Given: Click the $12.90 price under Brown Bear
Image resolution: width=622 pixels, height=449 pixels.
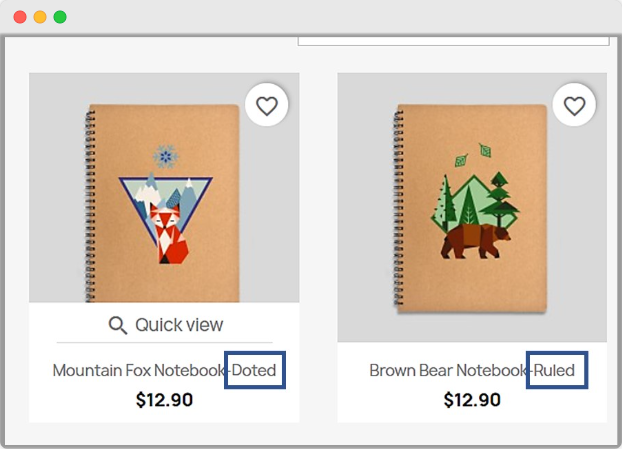Looking at the screenshot, I should tap(472, 399).
